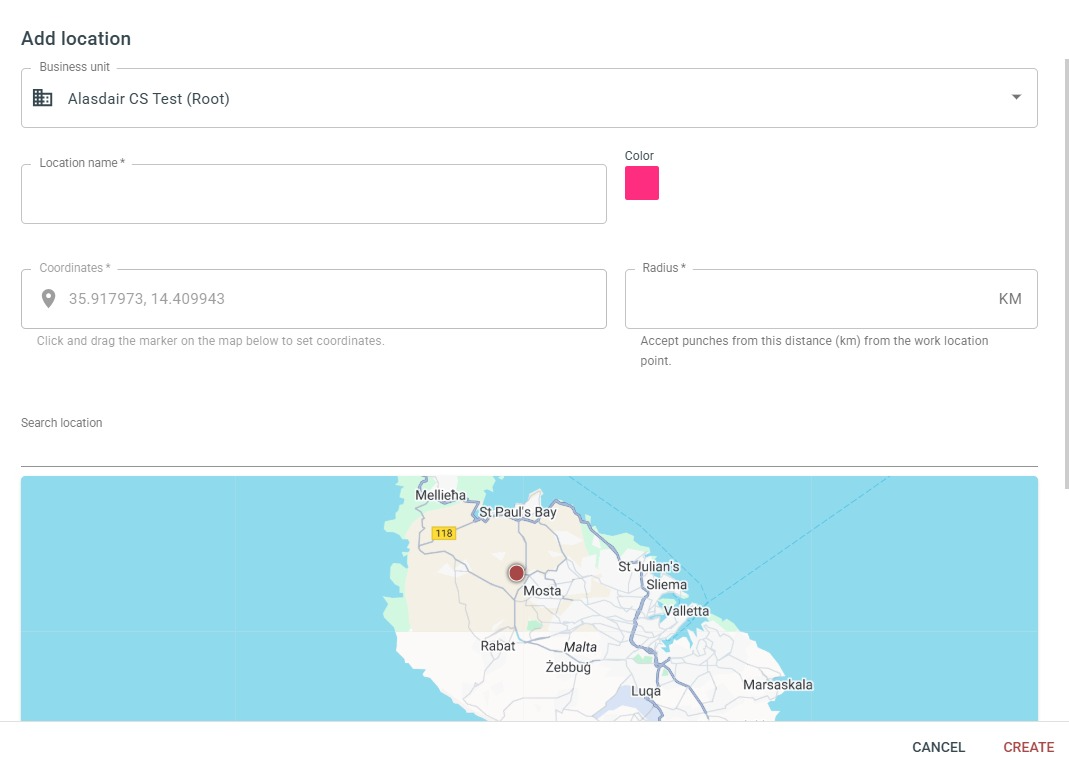
Task: Click St Paul's Bay label on map
Action: point(517,512)
